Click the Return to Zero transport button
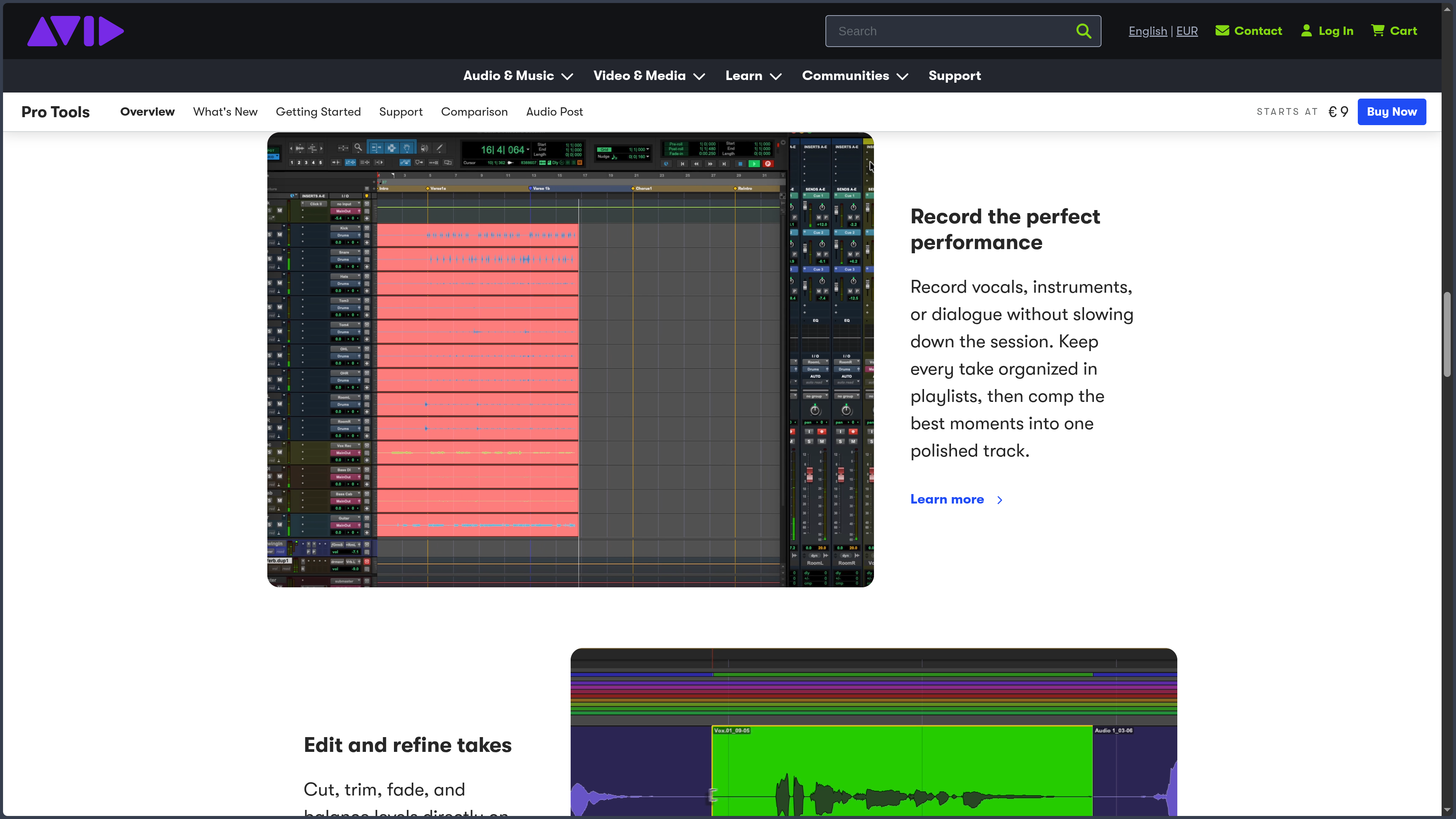The width and height of the screenshot is (1456, 819). [x=683, y=164]
